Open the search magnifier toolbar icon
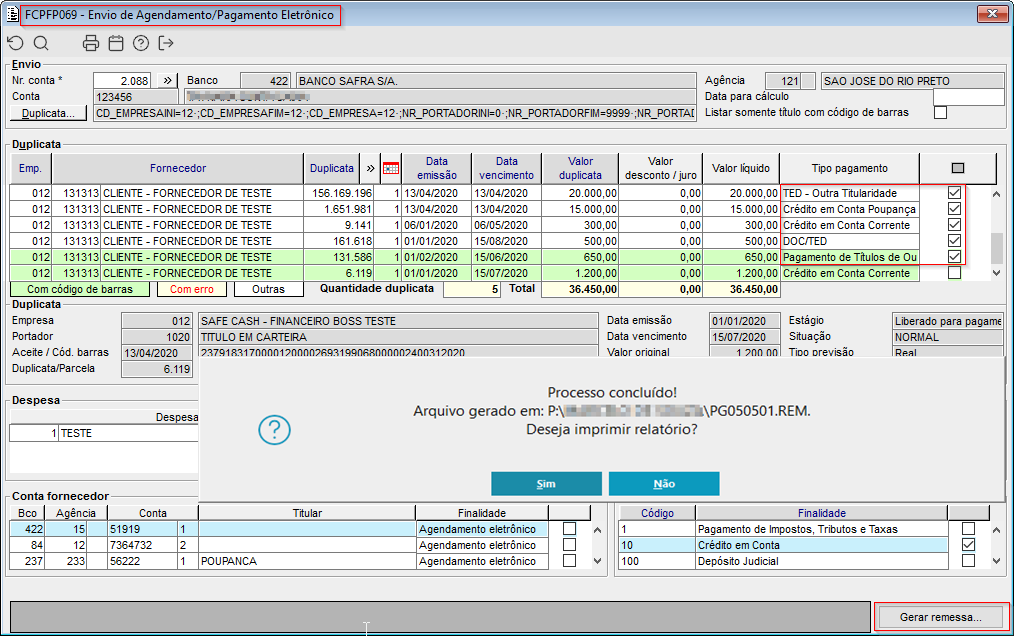 tap(41, 43)
